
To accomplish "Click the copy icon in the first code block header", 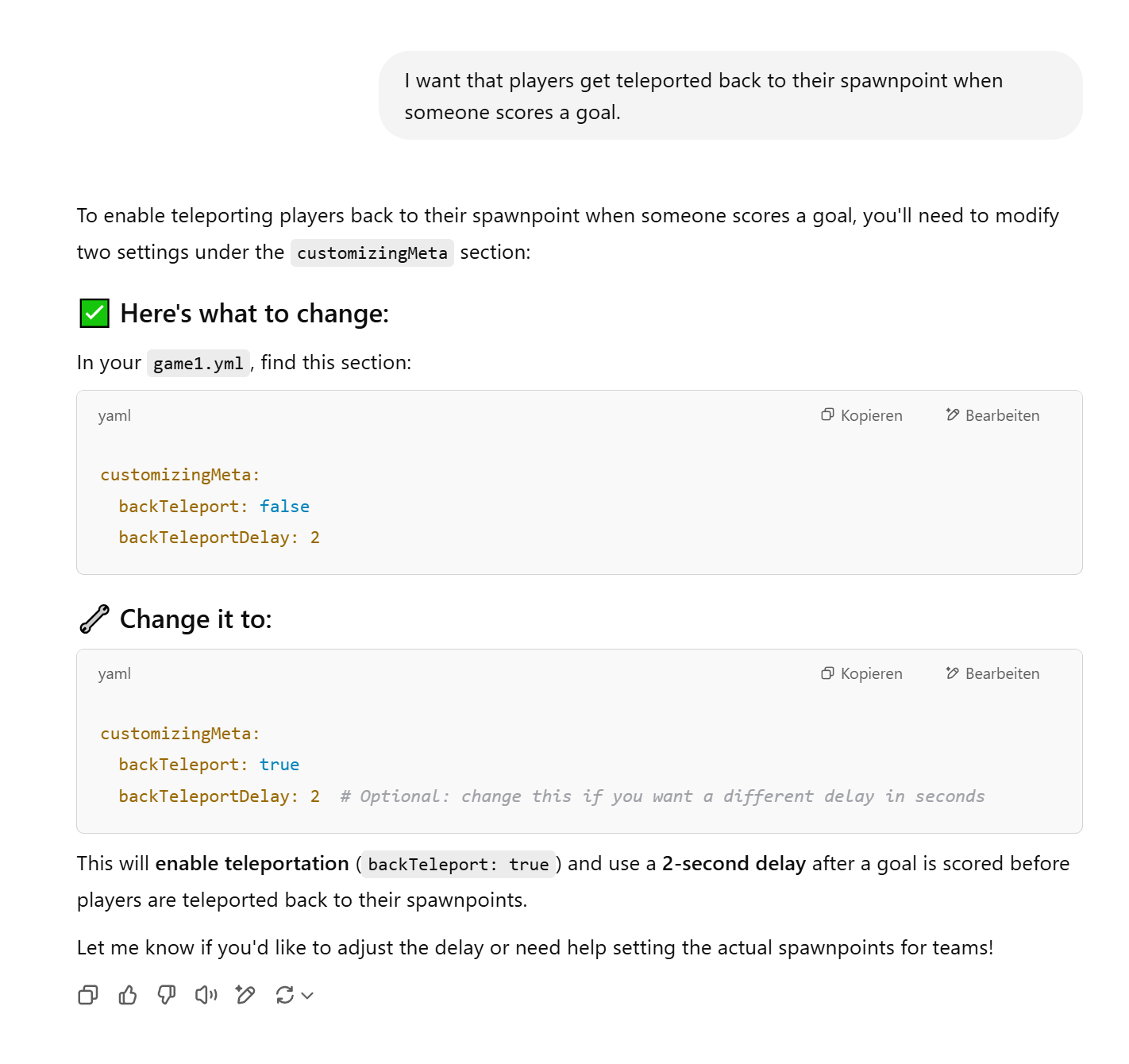I will (x=827, y=414).
